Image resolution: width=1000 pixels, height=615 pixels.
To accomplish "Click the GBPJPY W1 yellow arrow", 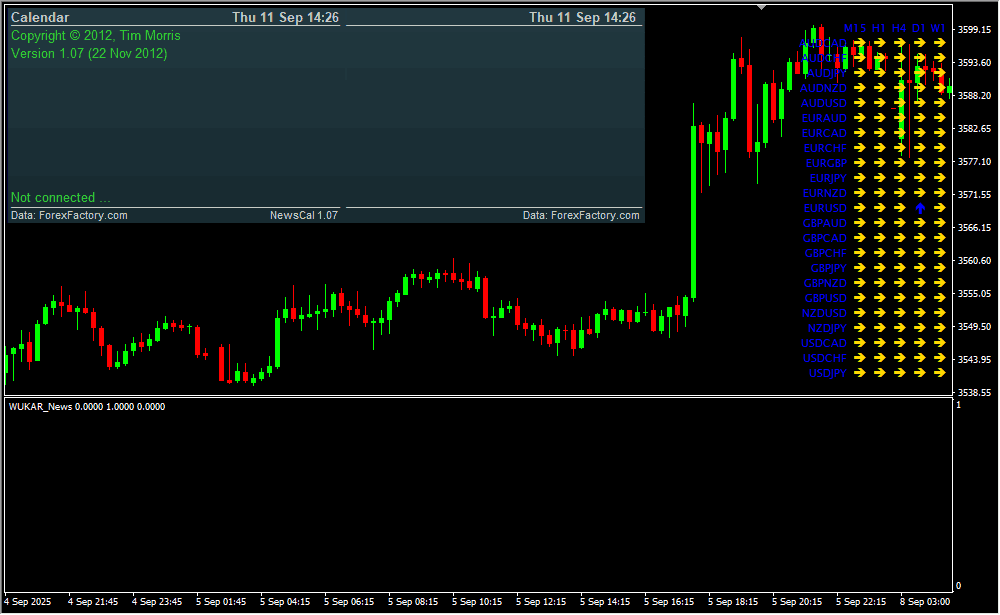I will 939,268.
